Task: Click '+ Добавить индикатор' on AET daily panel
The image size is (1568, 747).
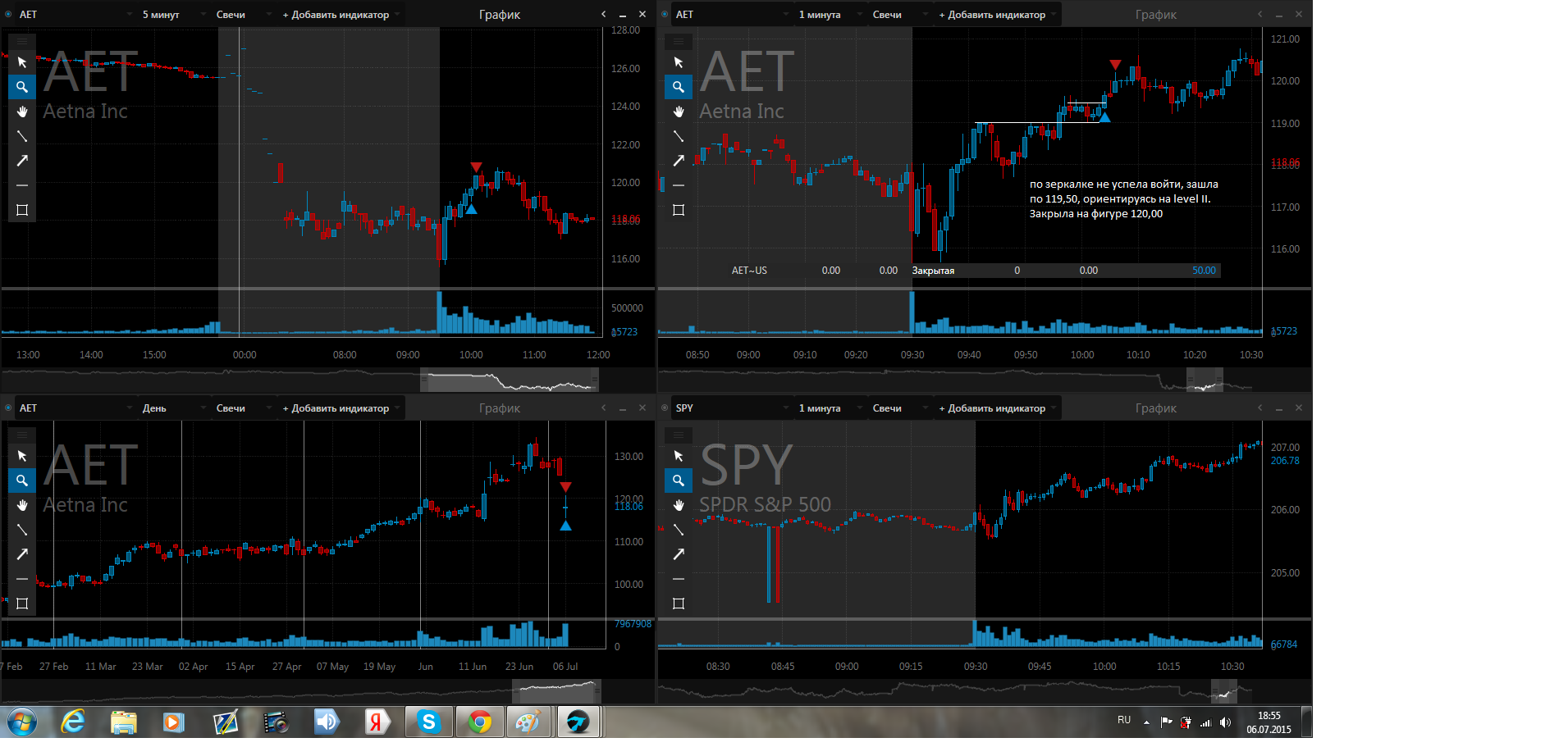Action: click(341, 408)
